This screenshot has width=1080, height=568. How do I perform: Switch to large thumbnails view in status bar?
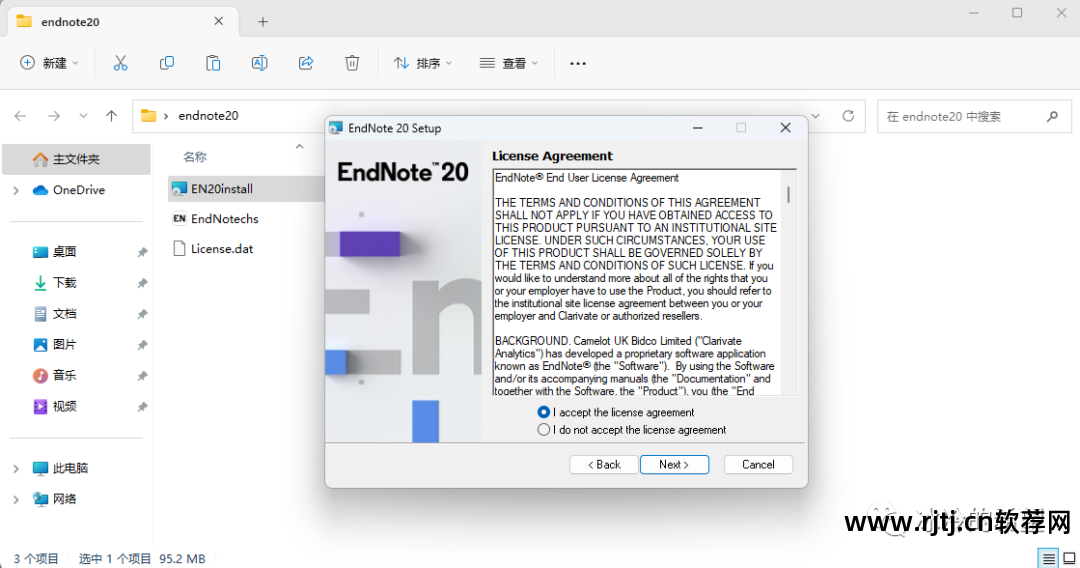(x=1067, y=558)
